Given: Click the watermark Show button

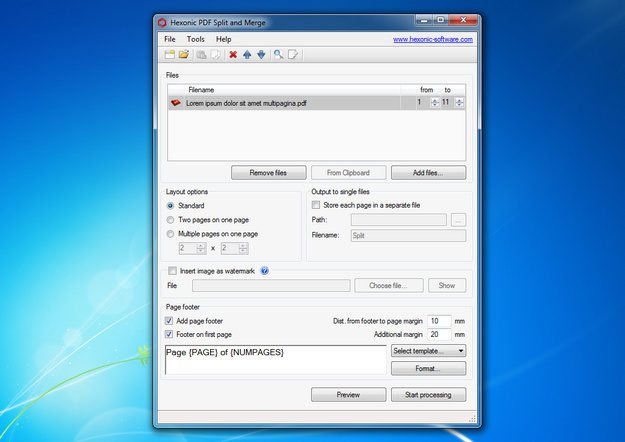Looking at the screenshot, I should click(x=447, y=285).
